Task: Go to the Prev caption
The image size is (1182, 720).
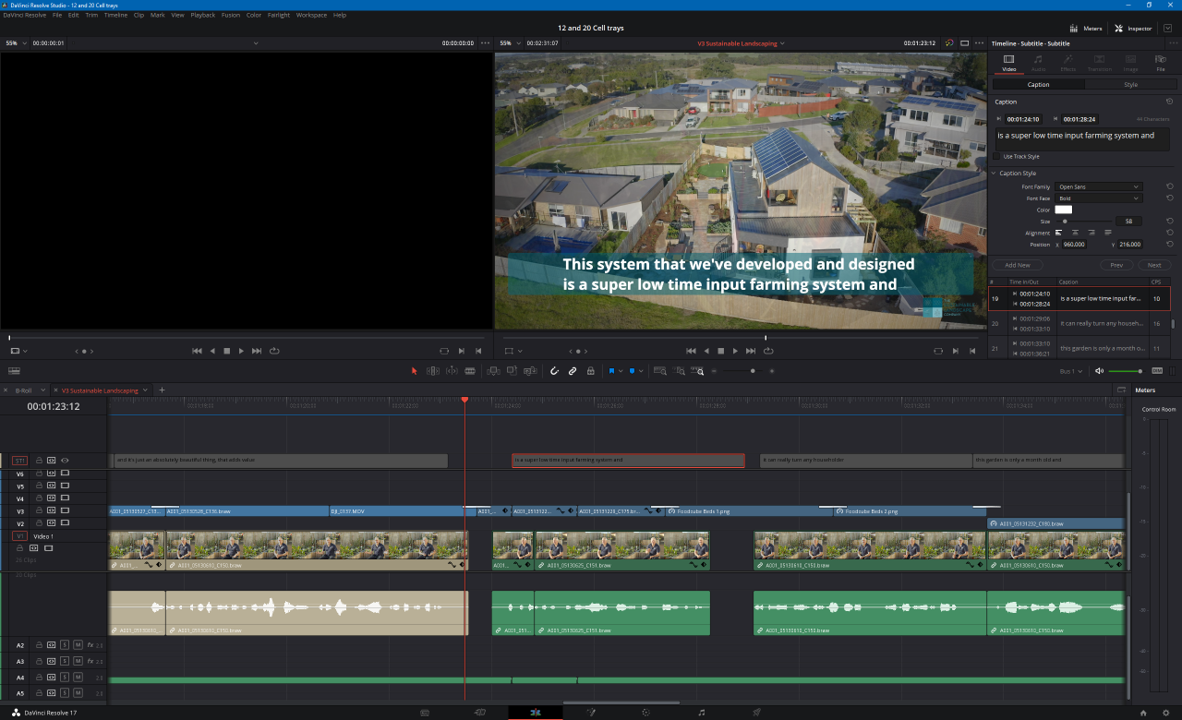Action: tap(1116, 265)
